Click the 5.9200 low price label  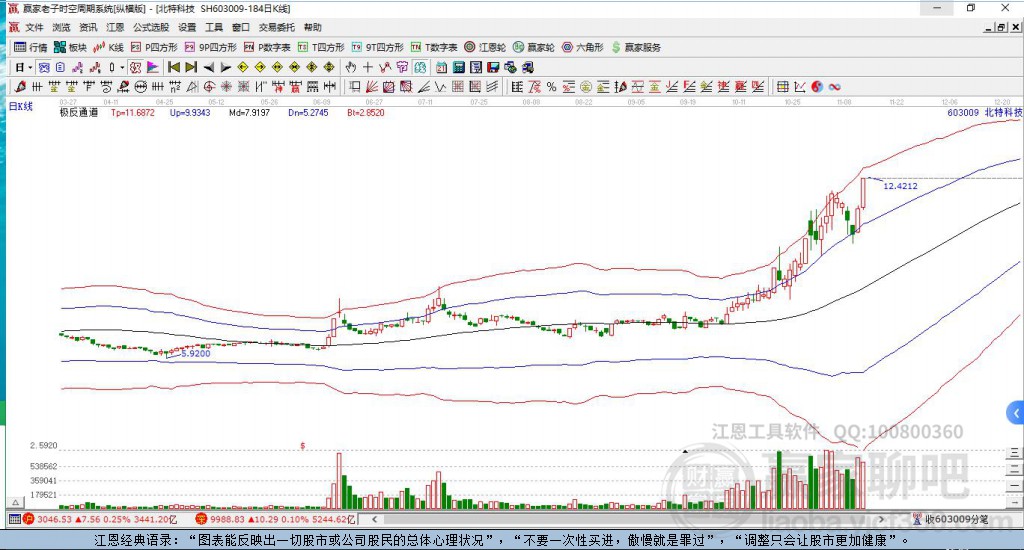pyautogui.click(x=195, y=353)
